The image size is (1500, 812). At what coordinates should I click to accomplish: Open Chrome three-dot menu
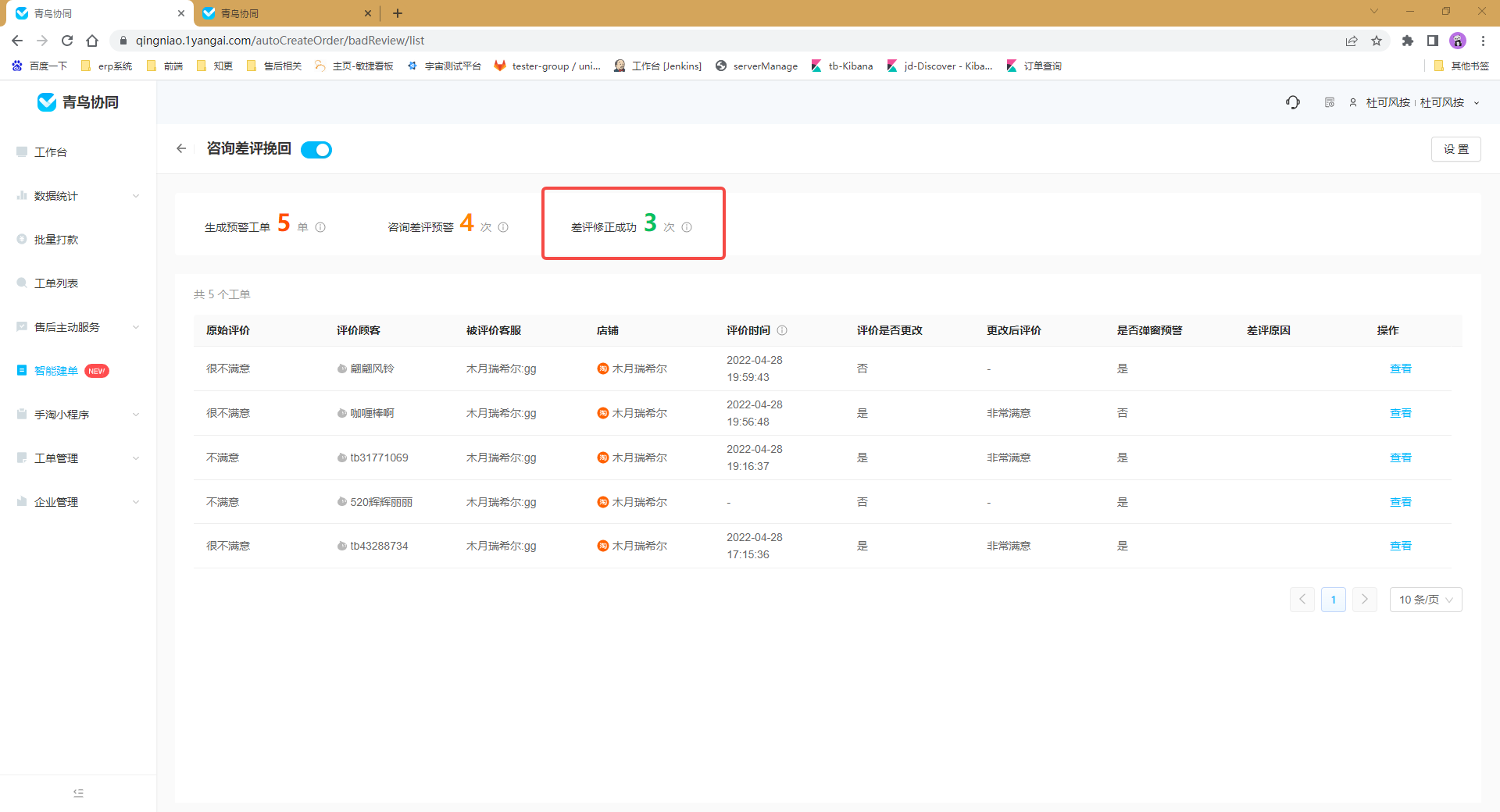1483,41
